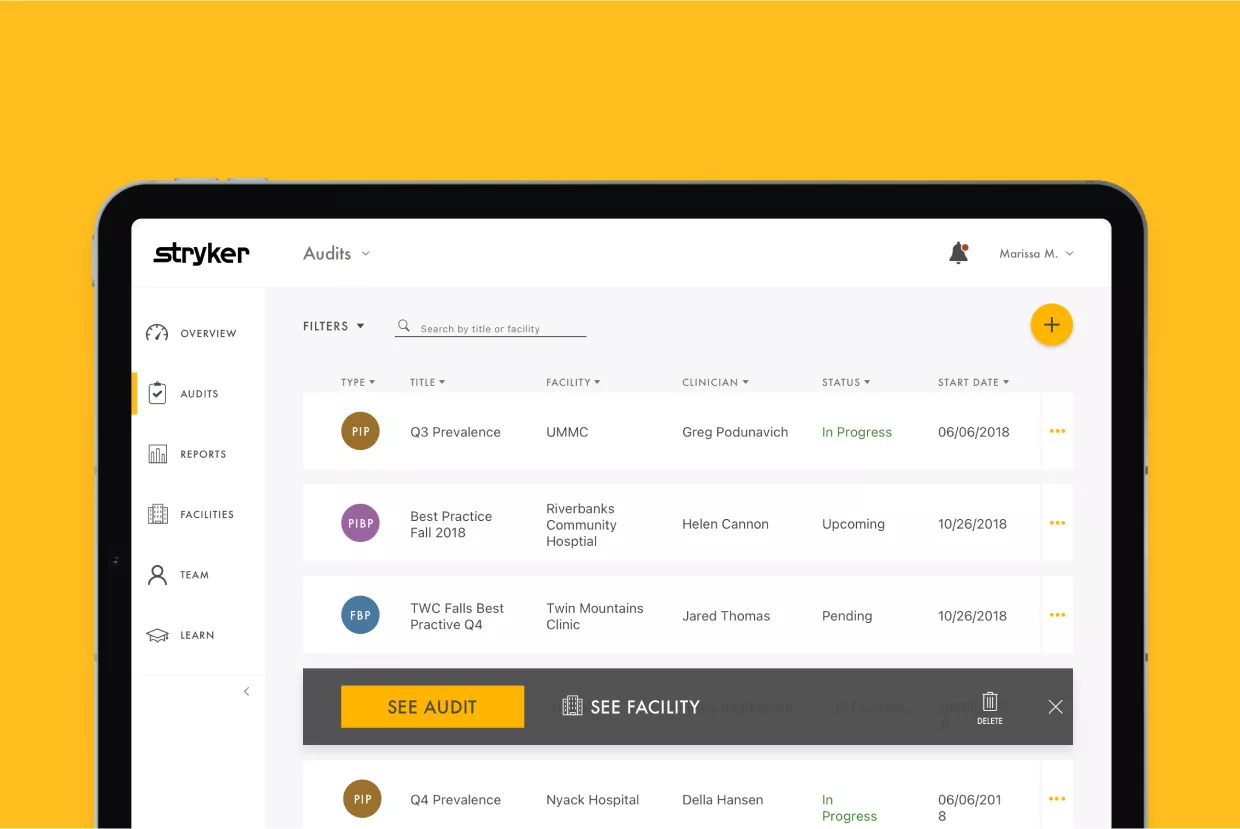This screenshot has width=1240, height=829.
Task: Open the Overview gauge icon in sidebar
Action: (x=157, y=333)
